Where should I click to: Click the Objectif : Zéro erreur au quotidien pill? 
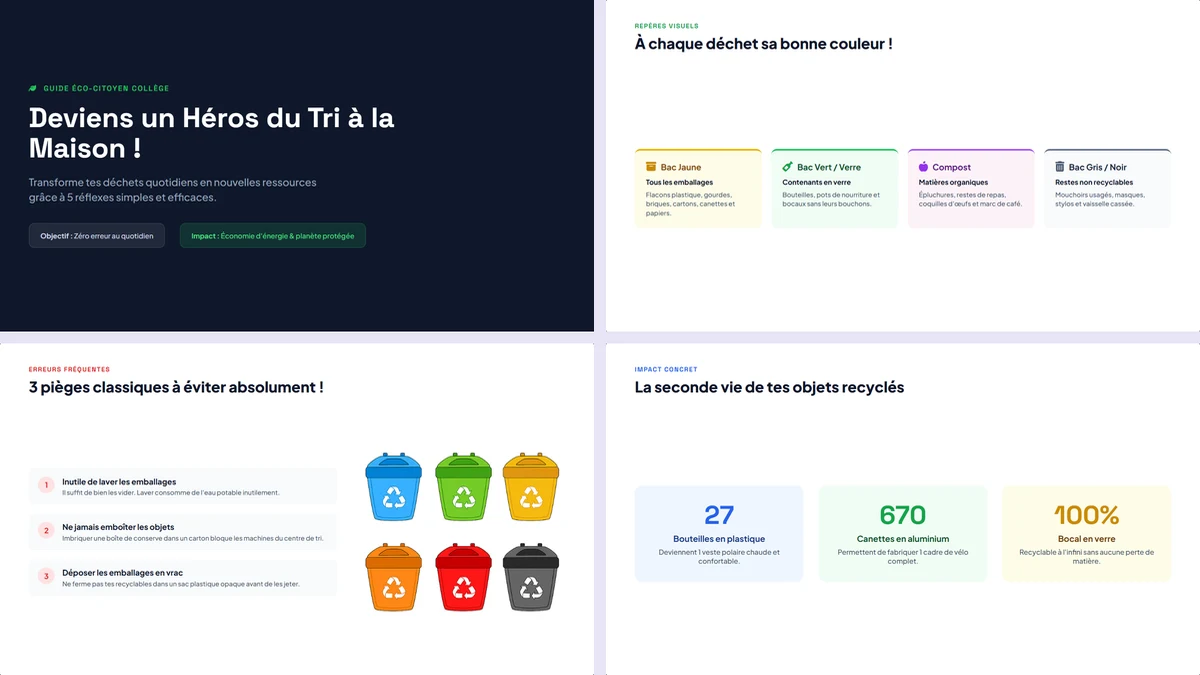[x=97, y=236]
